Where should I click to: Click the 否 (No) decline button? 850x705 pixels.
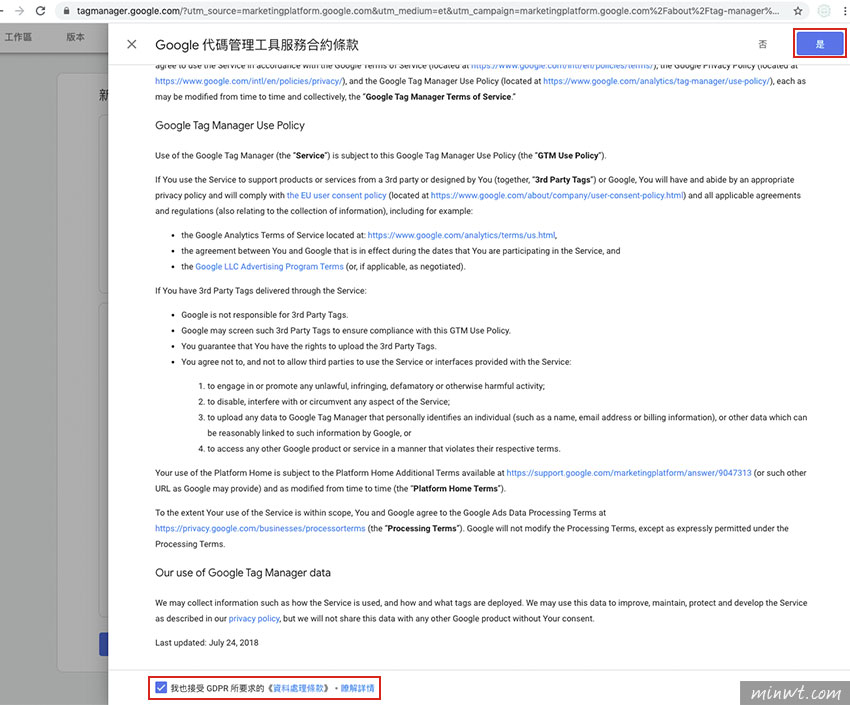[762, 44]
